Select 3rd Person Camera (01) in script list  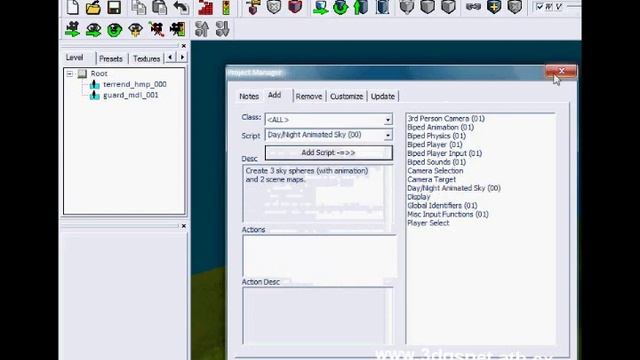click(446, 118)
